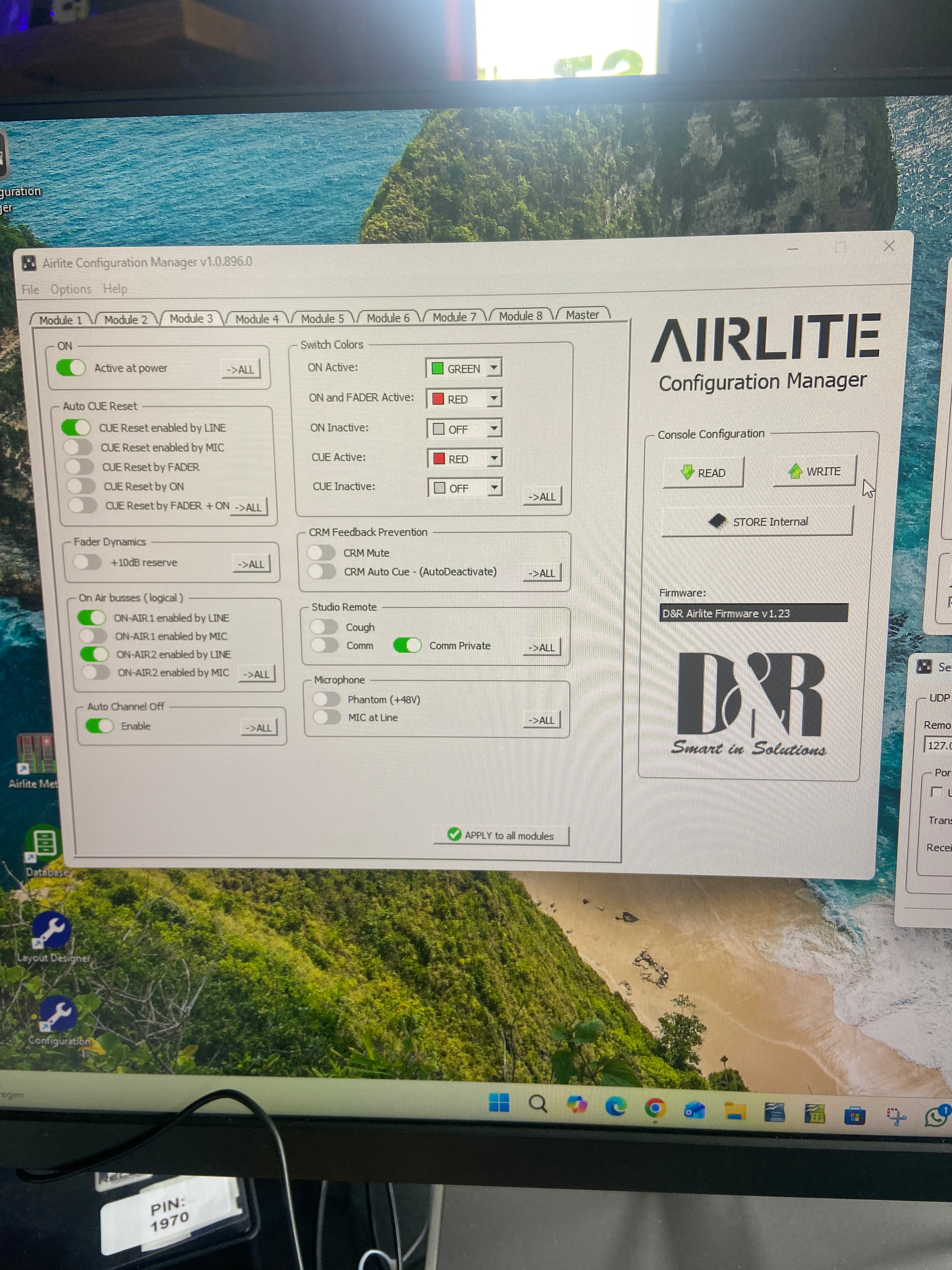Enable CUE Reset enabled by MIC
952x1270 pixels.
click(x=78, y=447)
